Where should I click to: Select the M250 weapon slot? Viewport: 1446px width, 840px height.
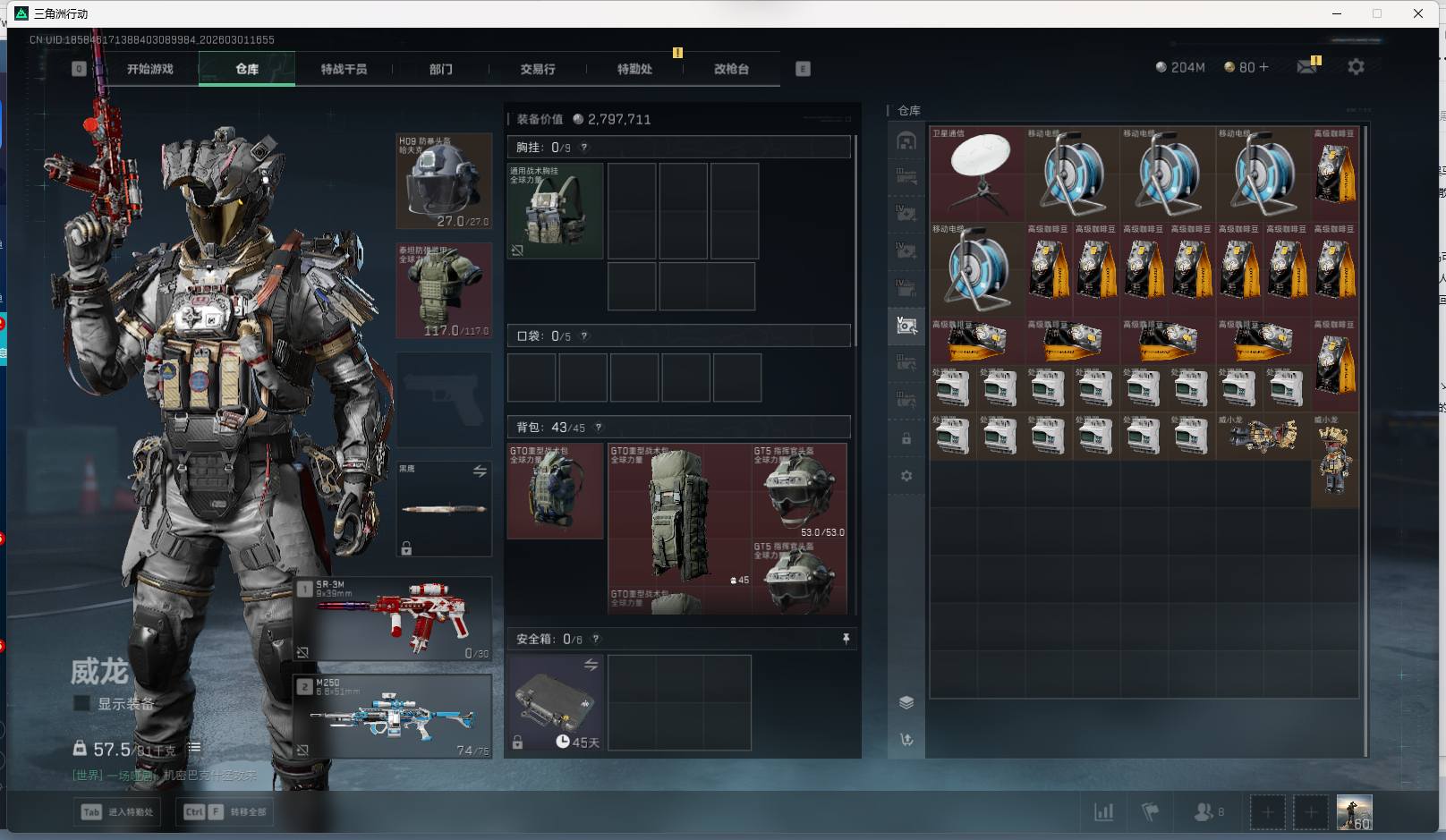coord(394,717)
